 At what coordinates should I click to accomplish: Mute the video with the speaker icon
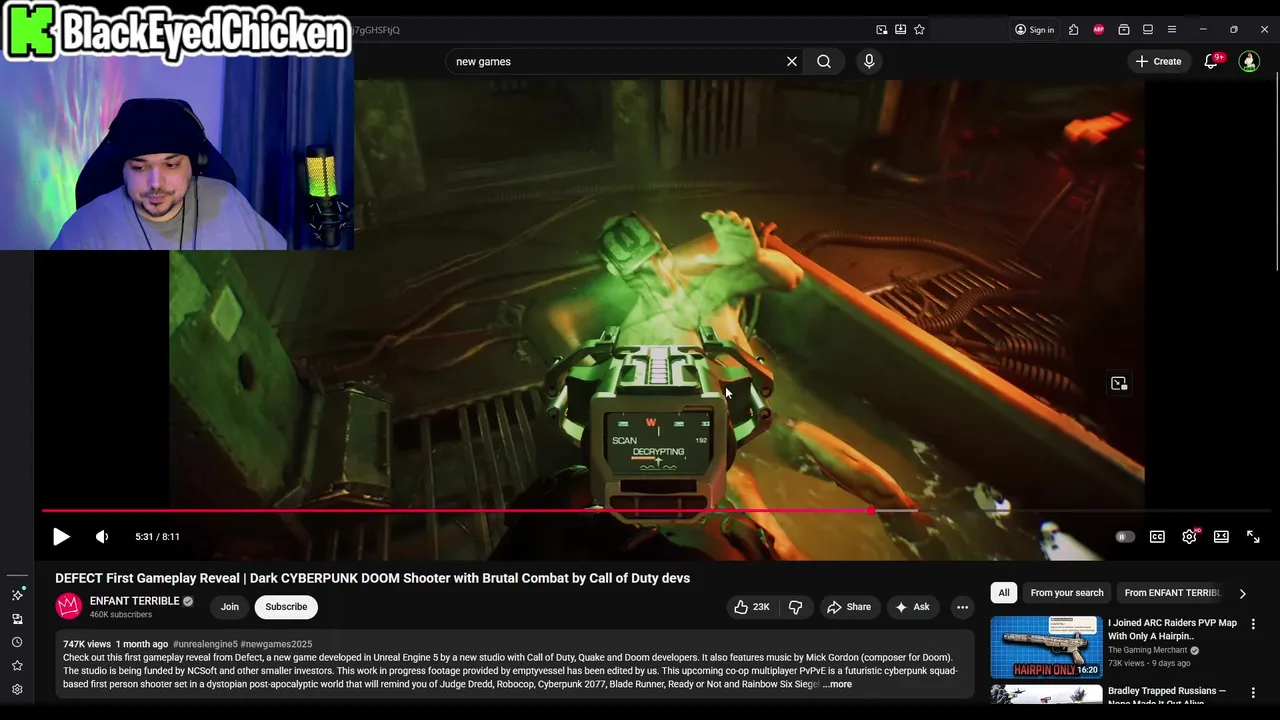pos(102,537)
